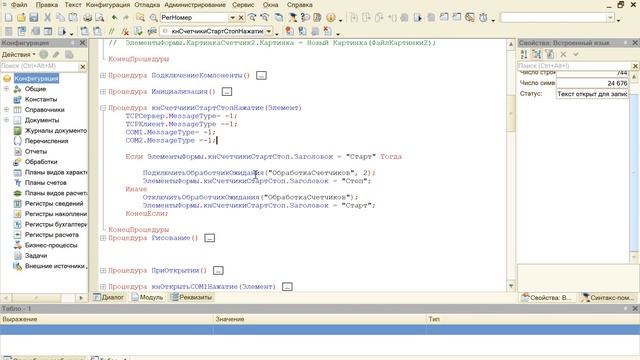Open the Отладка menu
Image resolution: width=640 pixels, height=360 pixels.
[x=147, y=5]
